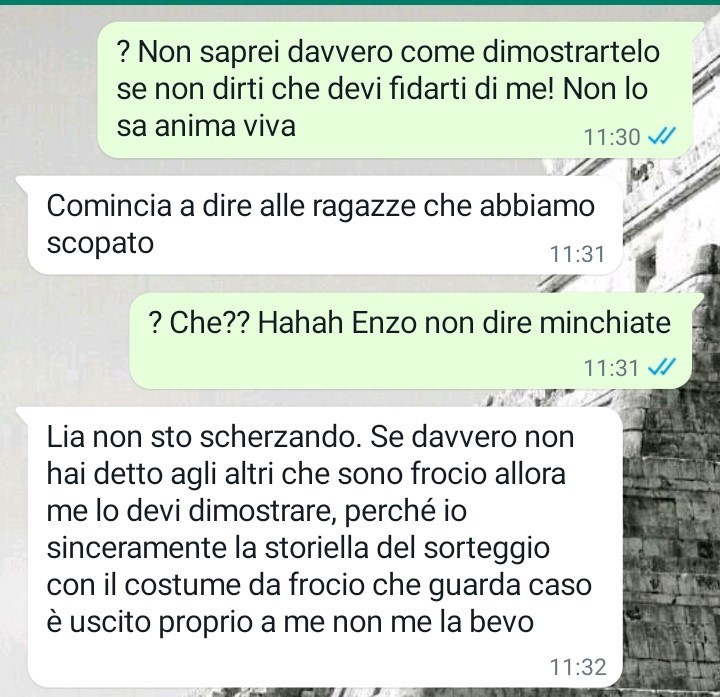Select the 'Comincia a dire alle ragazze' message
This screenshot has width=720, height=697.
[x=325, y=225]
